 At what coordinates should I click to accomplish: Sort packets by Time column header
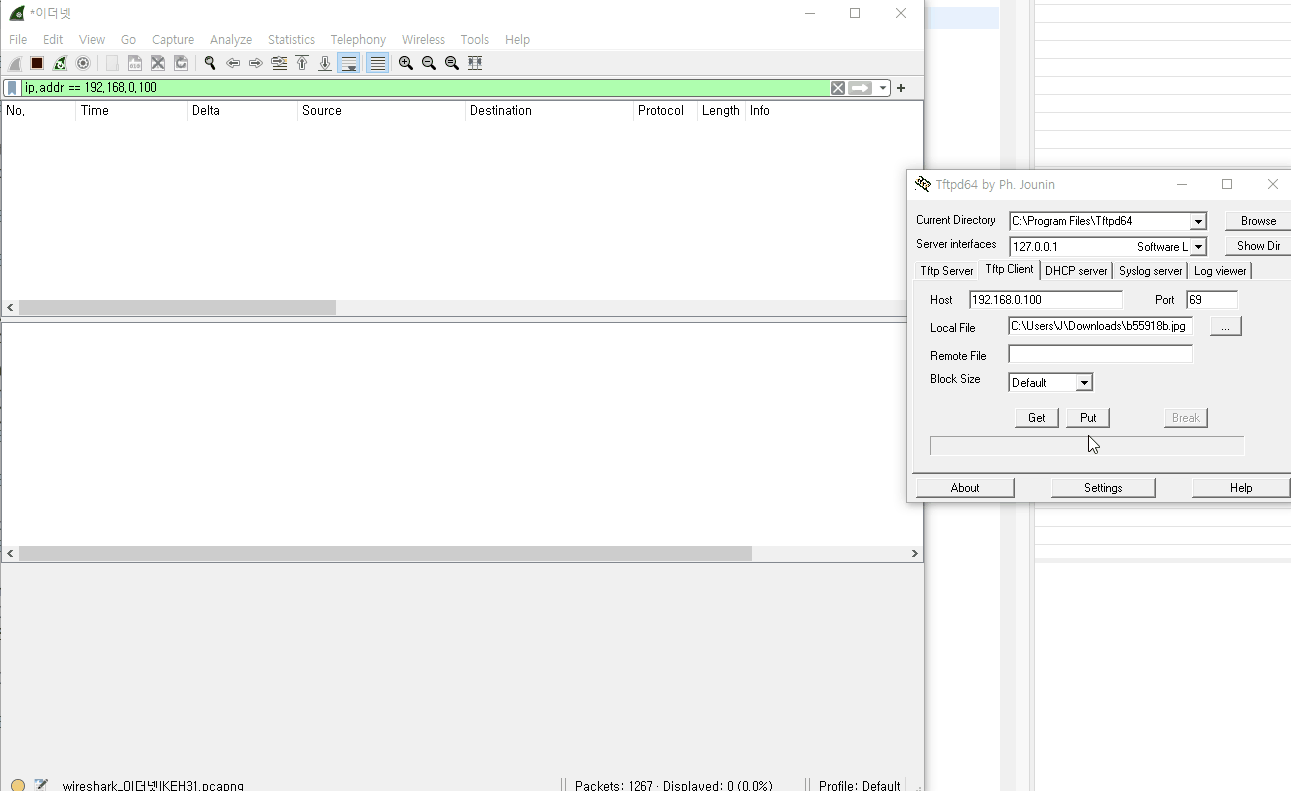132,111
